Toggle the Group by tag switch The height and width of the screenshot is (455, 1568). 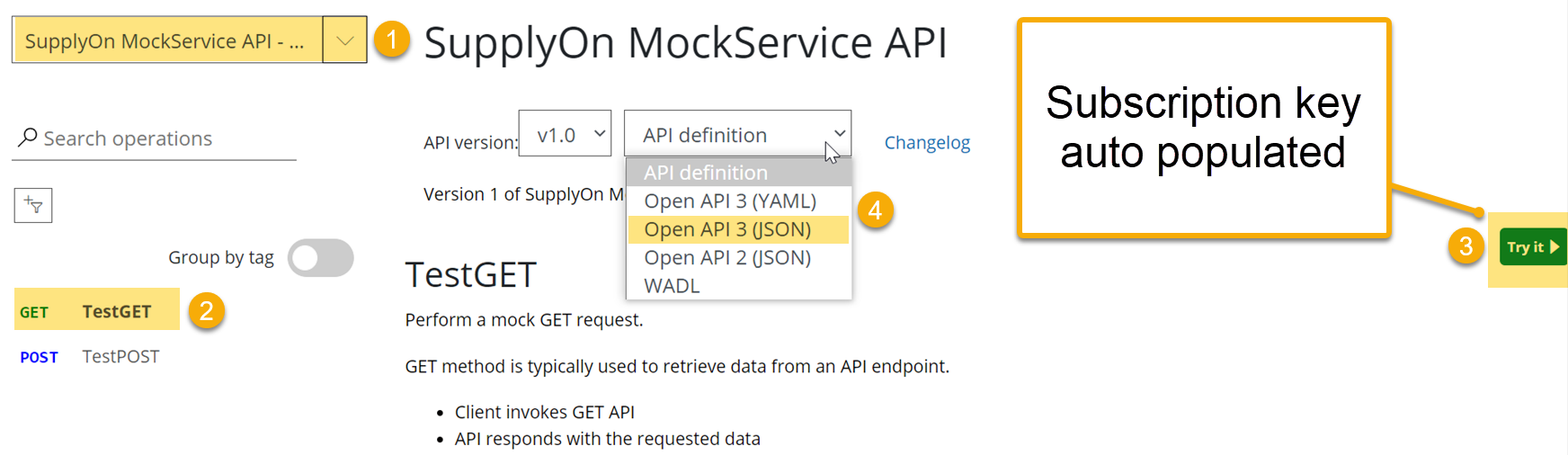[x=320, y=258]
